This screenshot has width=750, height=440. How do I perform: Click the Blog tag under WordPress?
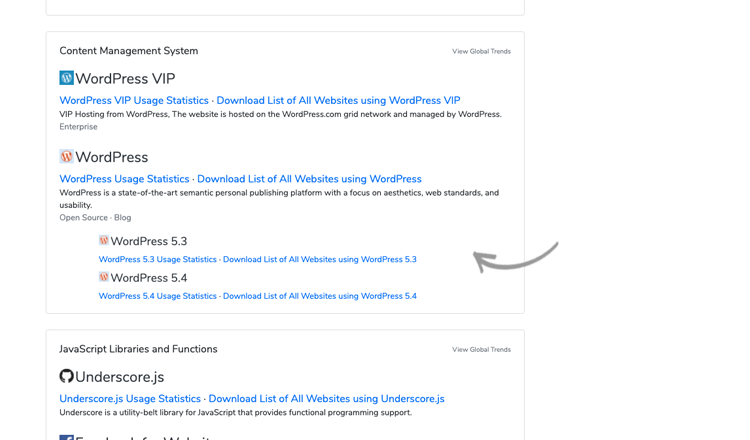(x=122, y=218)
